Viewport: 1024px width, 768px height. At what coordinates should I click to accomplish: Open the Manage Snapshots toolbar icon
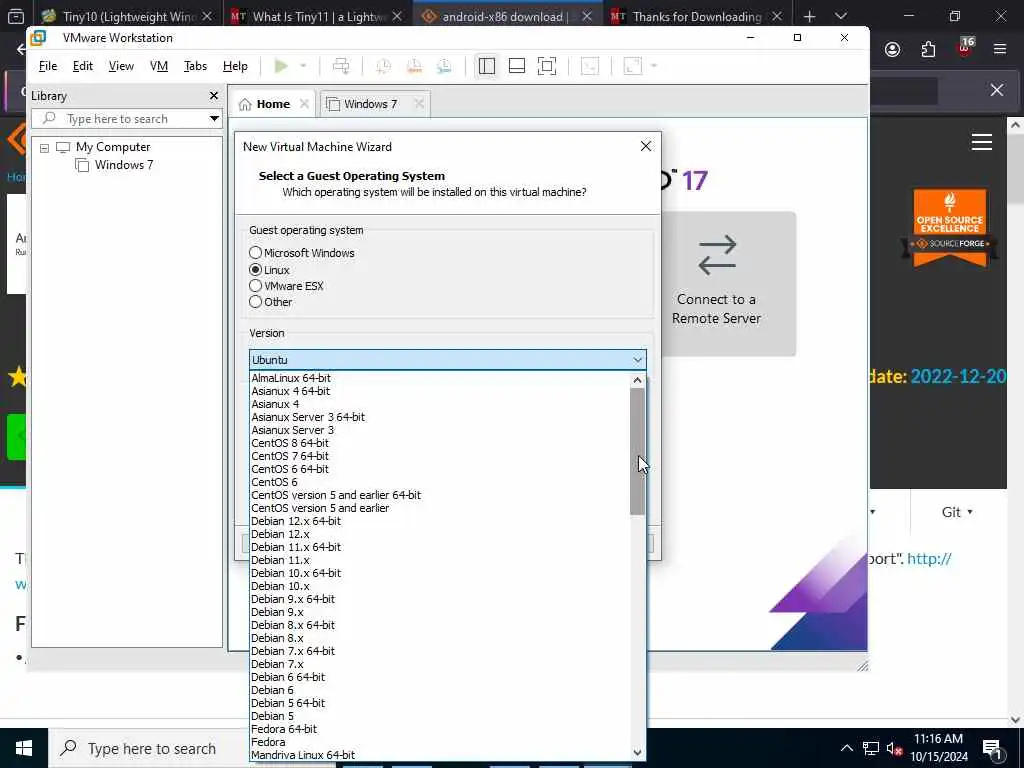[x=444, y=66]
